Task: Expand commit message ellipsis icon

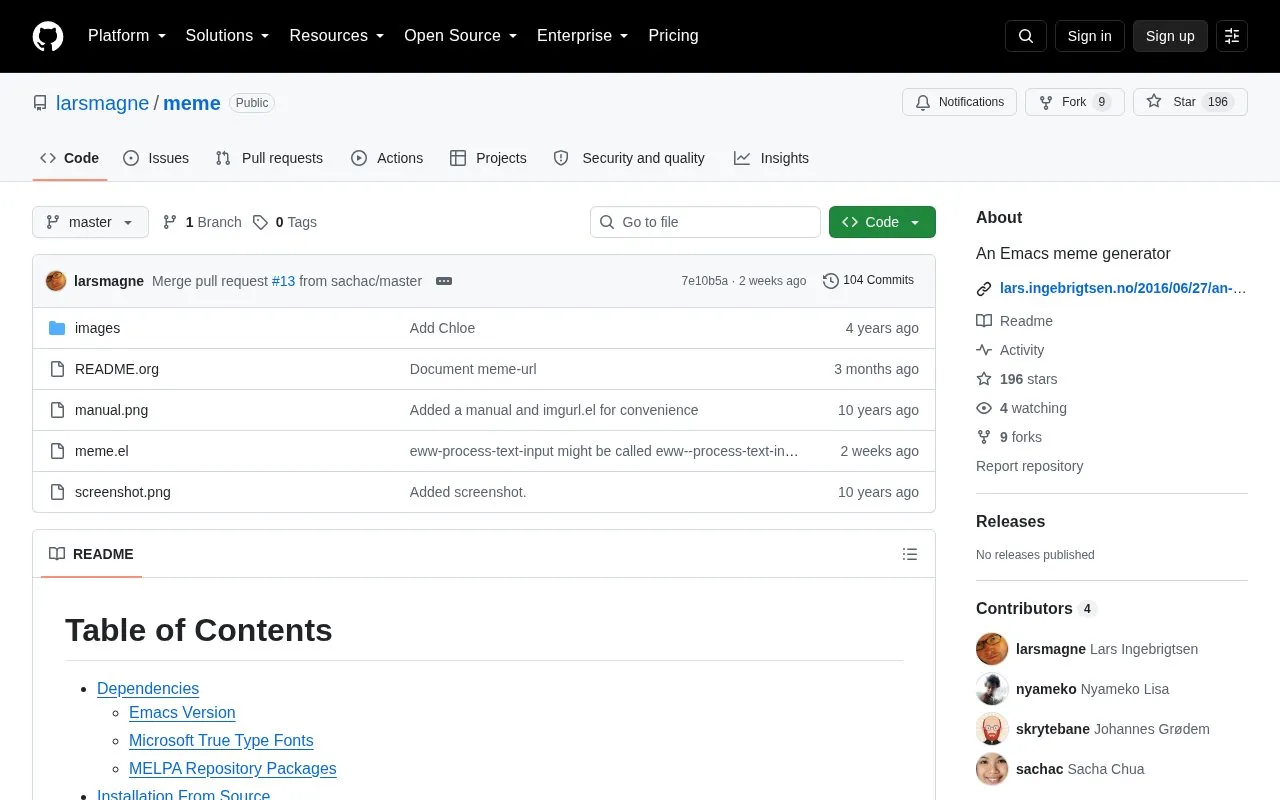Action: (x=444, y=281)
